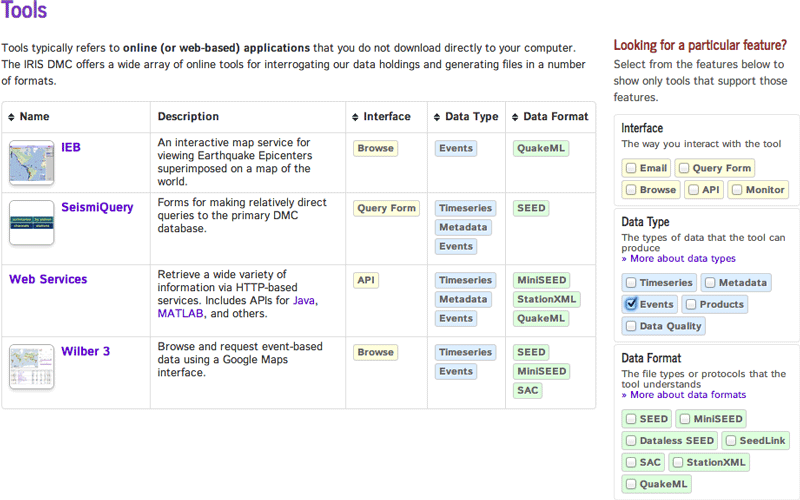Click the Query Form tag for SeismiQuery
Screen dimensions: 800x500
pos(386,208)
